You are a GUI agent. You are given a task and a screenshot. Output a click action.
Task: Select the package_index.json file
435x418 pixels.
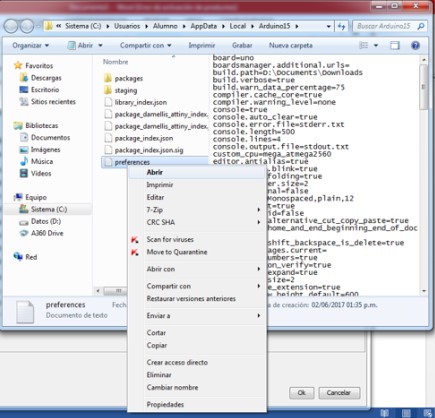(x=139, y=138)
